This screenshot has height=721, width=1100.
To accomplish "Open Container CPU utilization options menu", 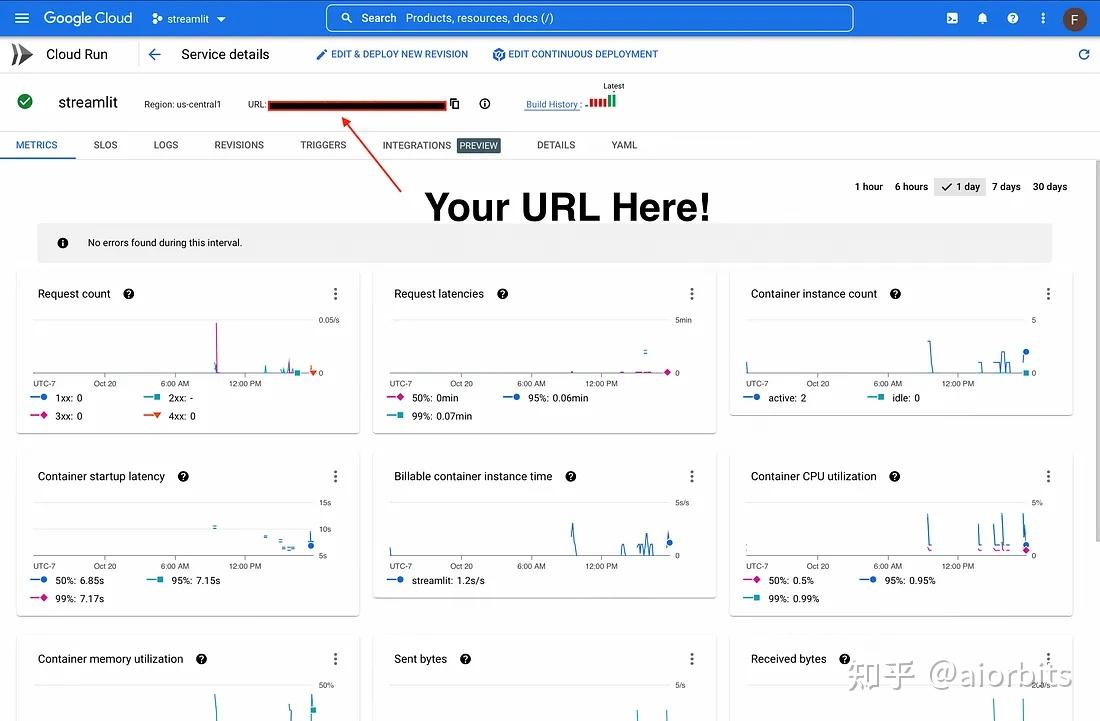I will 1048,476.
